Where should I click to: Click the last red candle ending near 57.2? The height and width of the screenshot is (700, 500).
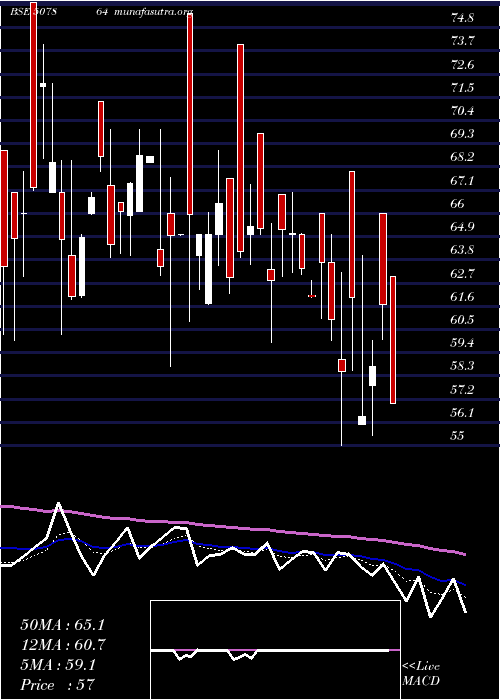pos(393,340)
